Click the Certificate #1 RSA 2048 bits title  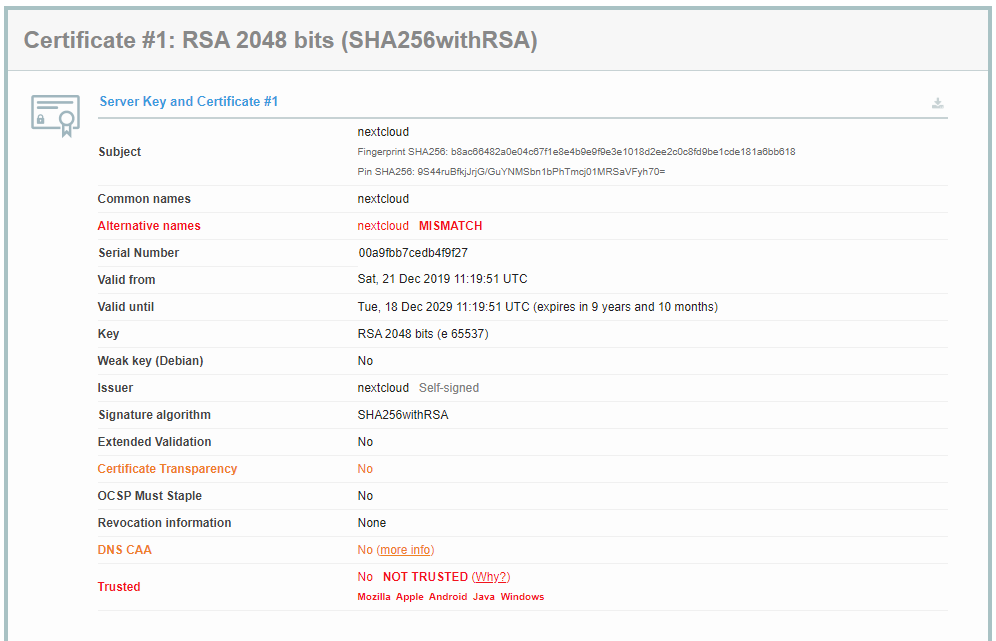280,40
